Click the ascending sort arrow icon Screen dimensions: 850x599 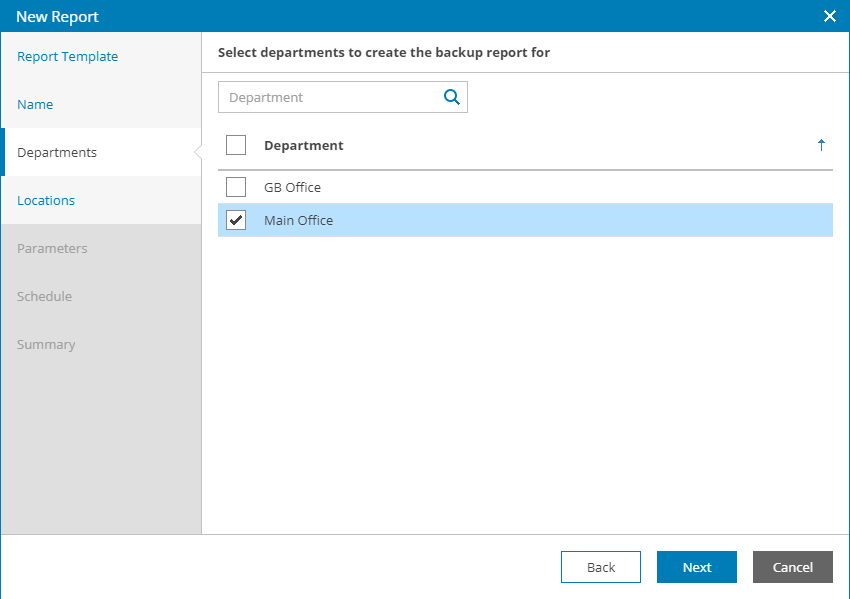point(821,145)
